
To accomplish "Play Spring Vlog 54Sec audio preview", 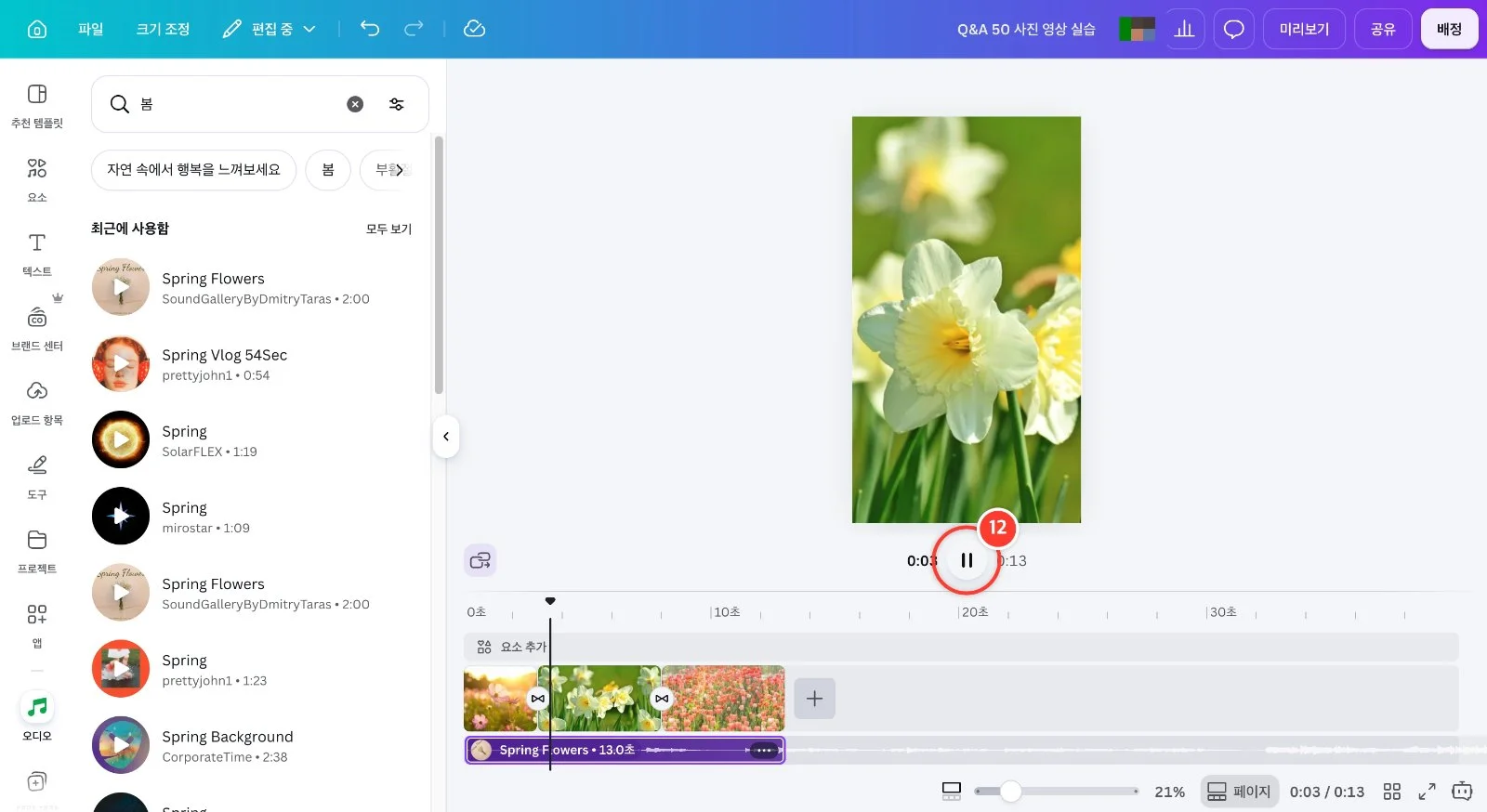I will tap(121, 363).
